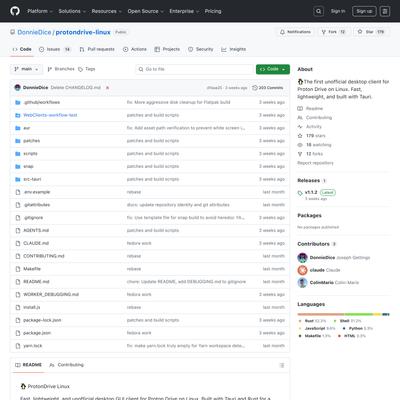The width and height of the screenshot is (400, 400).
Task: Click the commits history clock icon
Action: (255, 88)
